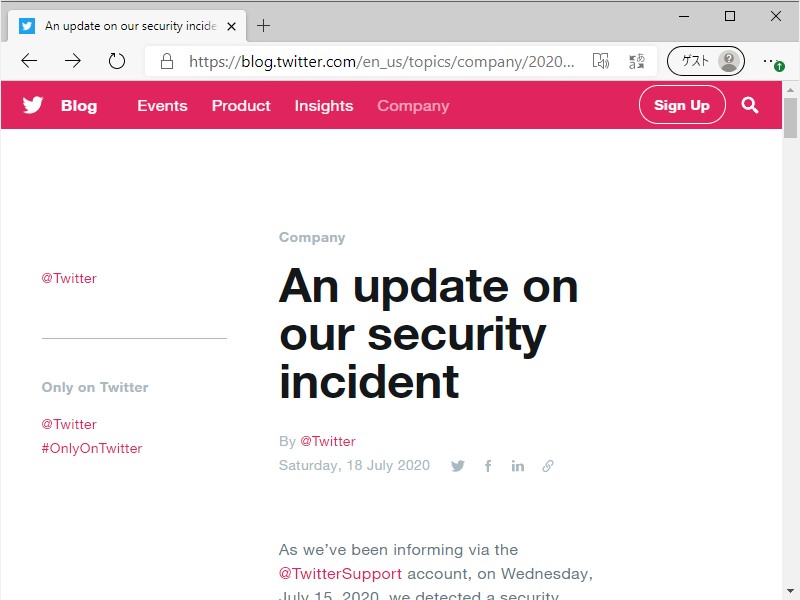The width and height of the screenshot is (800, 600).
Task: Click the @TwitterSupport account link
Action: [x=340, y=574]
